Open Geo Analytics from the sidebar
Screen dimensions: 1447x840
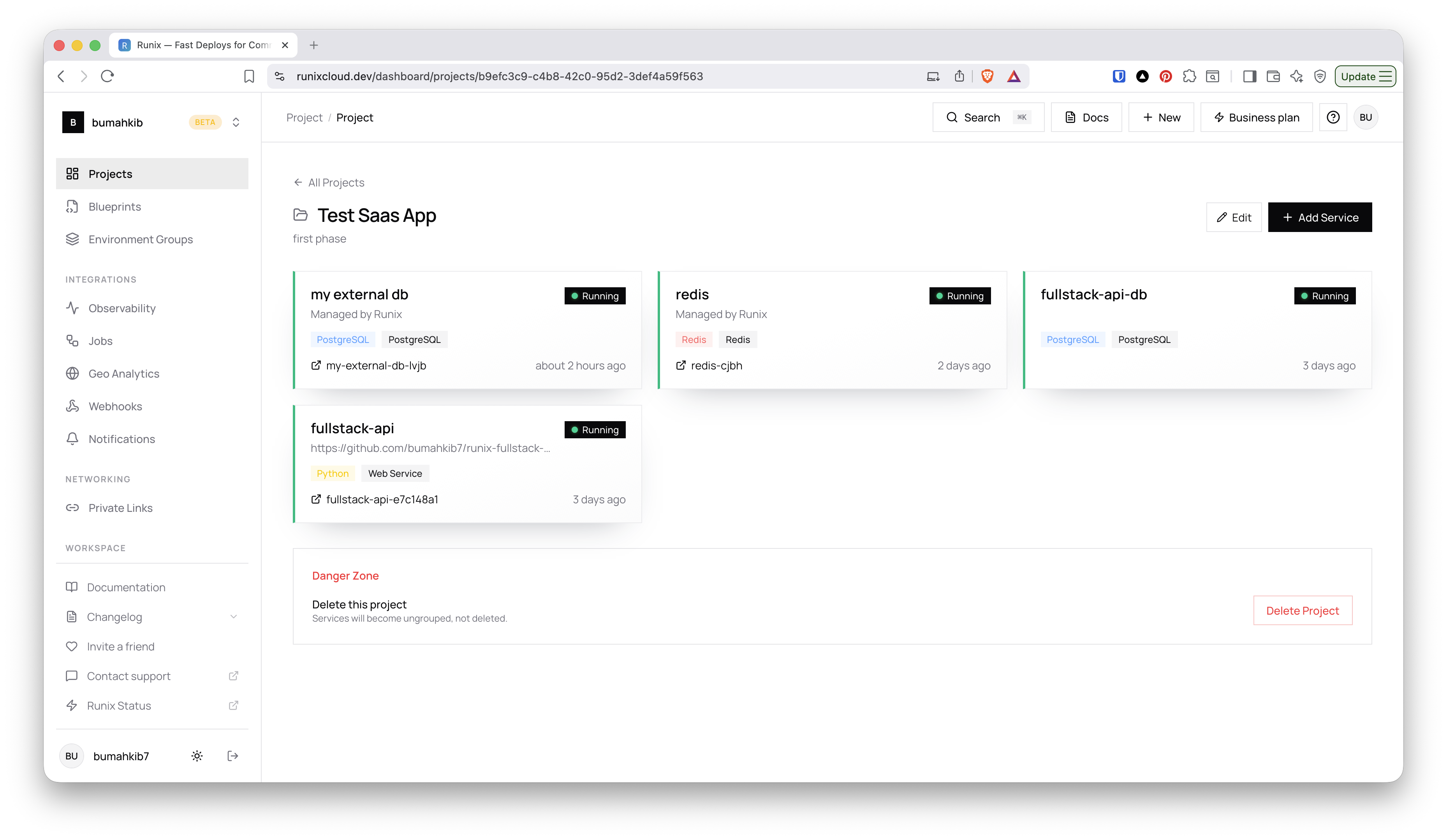point(124,373)
